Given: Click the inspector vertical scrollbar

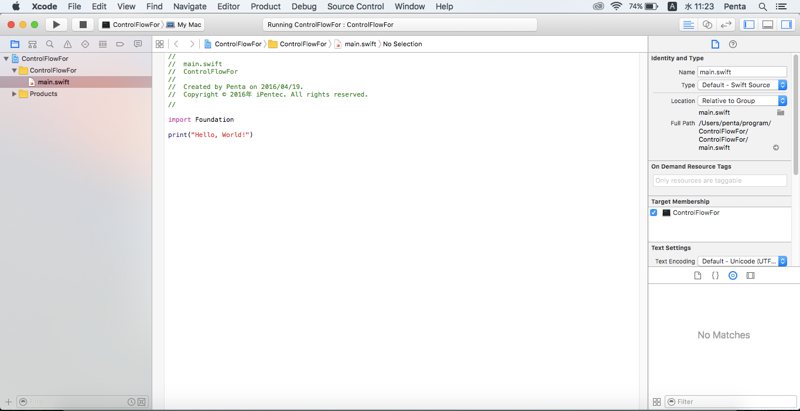Looking at the screenshot, I should (x=795, y=115).
